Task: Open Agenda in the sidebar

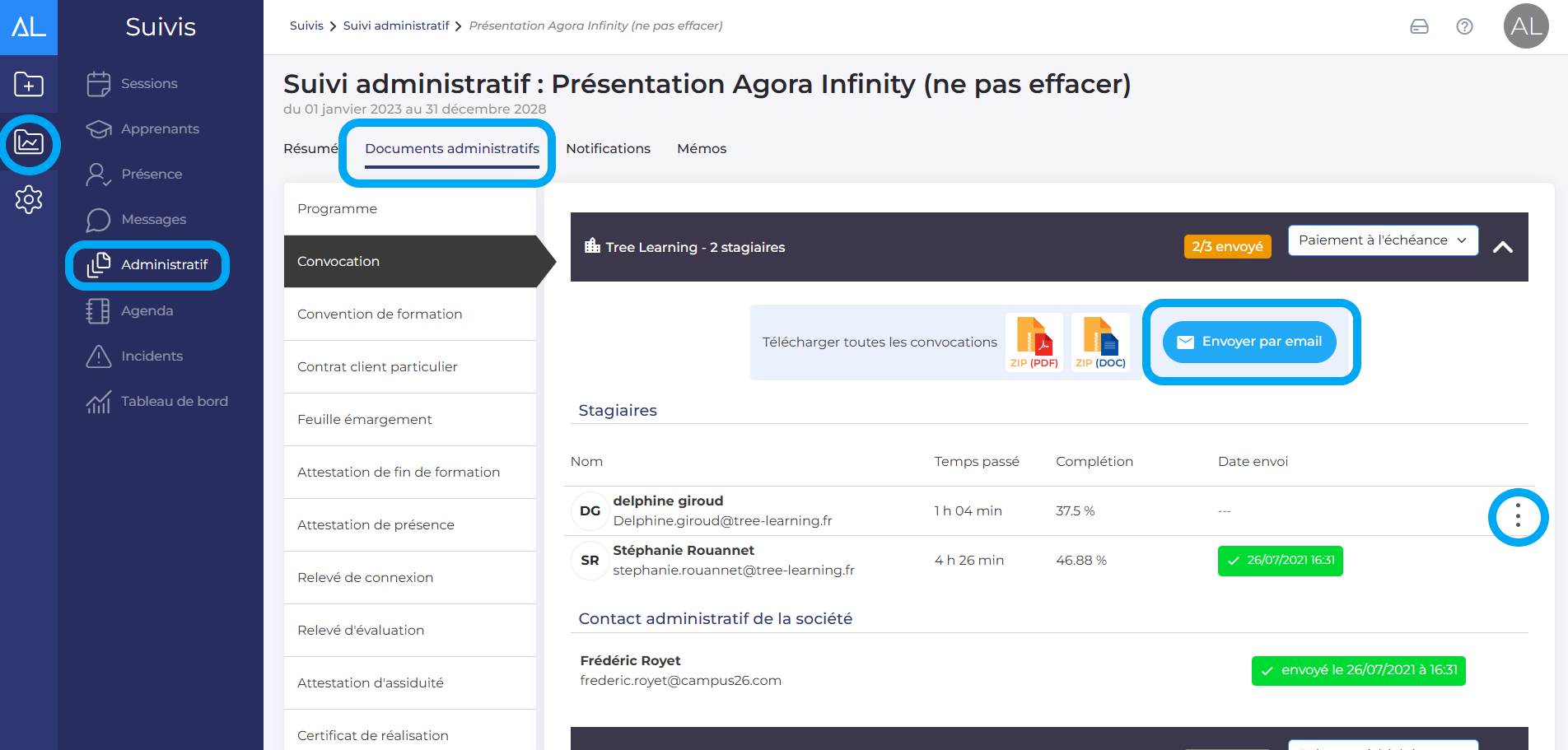Action: pyautogui.click(x=147, y=311)
